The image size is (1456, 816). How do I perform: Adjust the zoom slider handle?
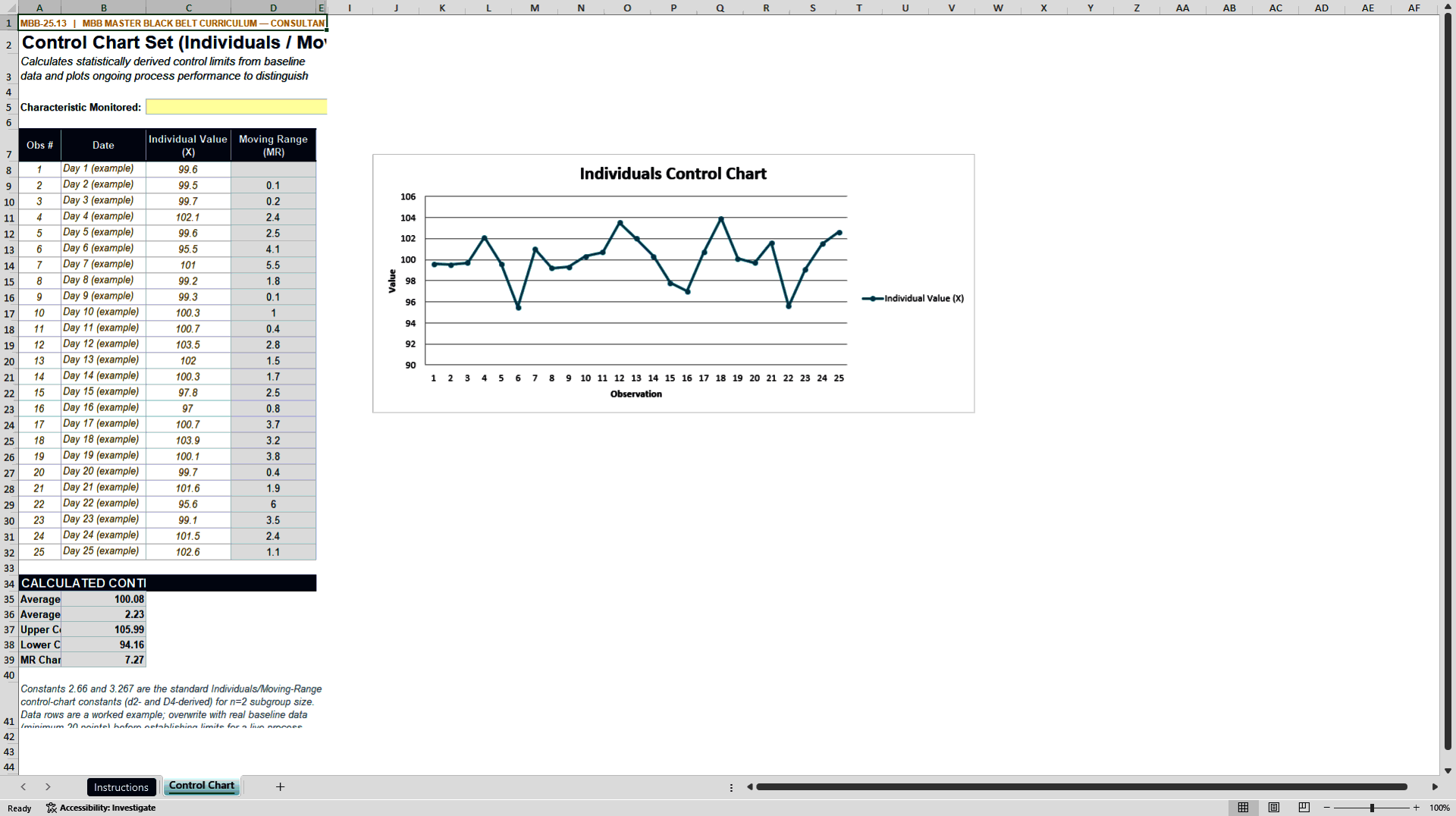[1372, 808]
